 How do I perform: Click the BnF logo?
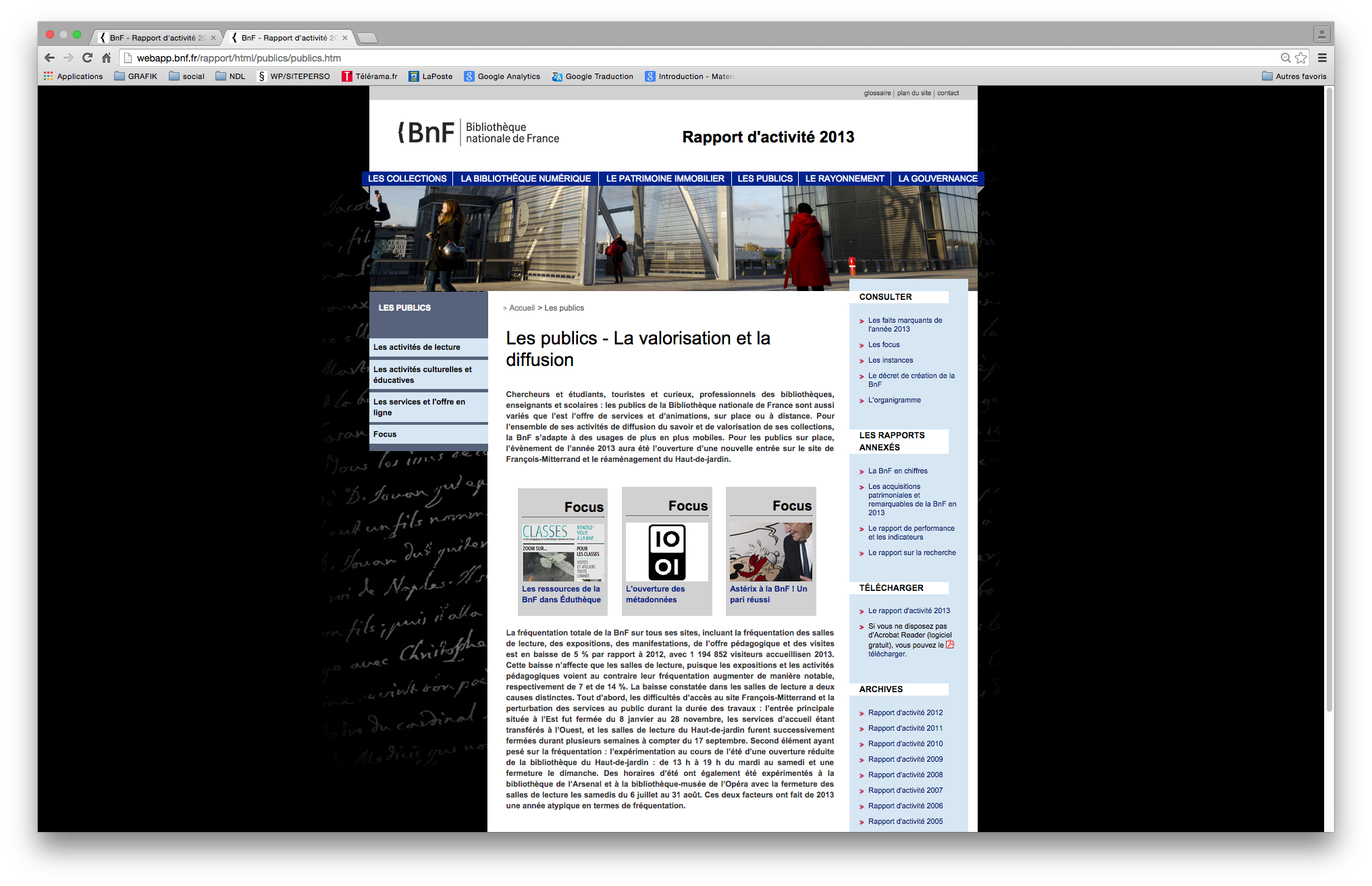(x=426, y=132)
